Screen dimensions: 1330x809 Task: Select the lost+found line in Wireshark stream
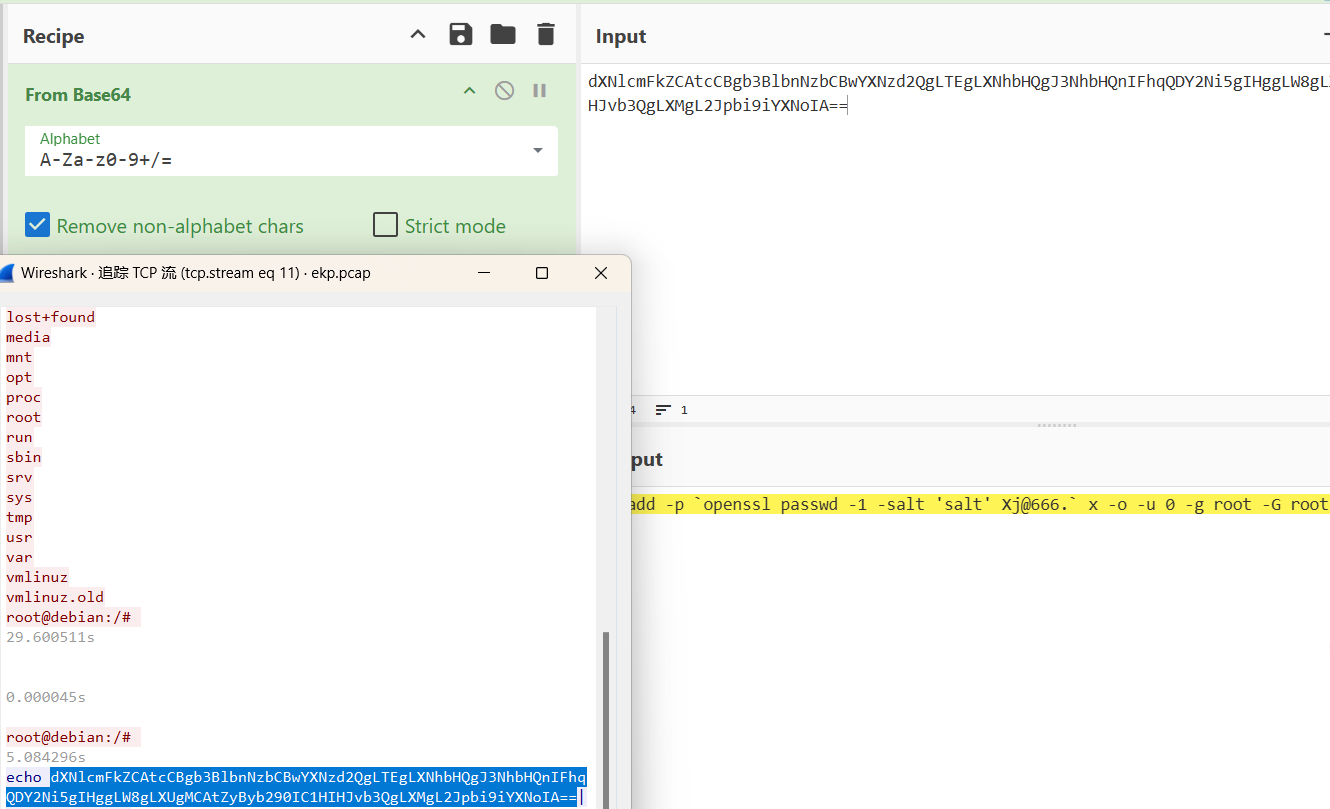click(50, 317)
